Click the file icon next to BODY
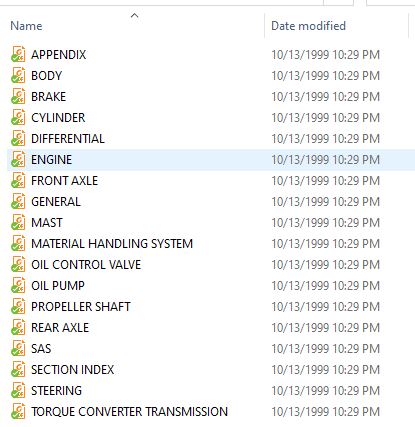The width and height of the screenshot is (415, 427). click(18, 75)
